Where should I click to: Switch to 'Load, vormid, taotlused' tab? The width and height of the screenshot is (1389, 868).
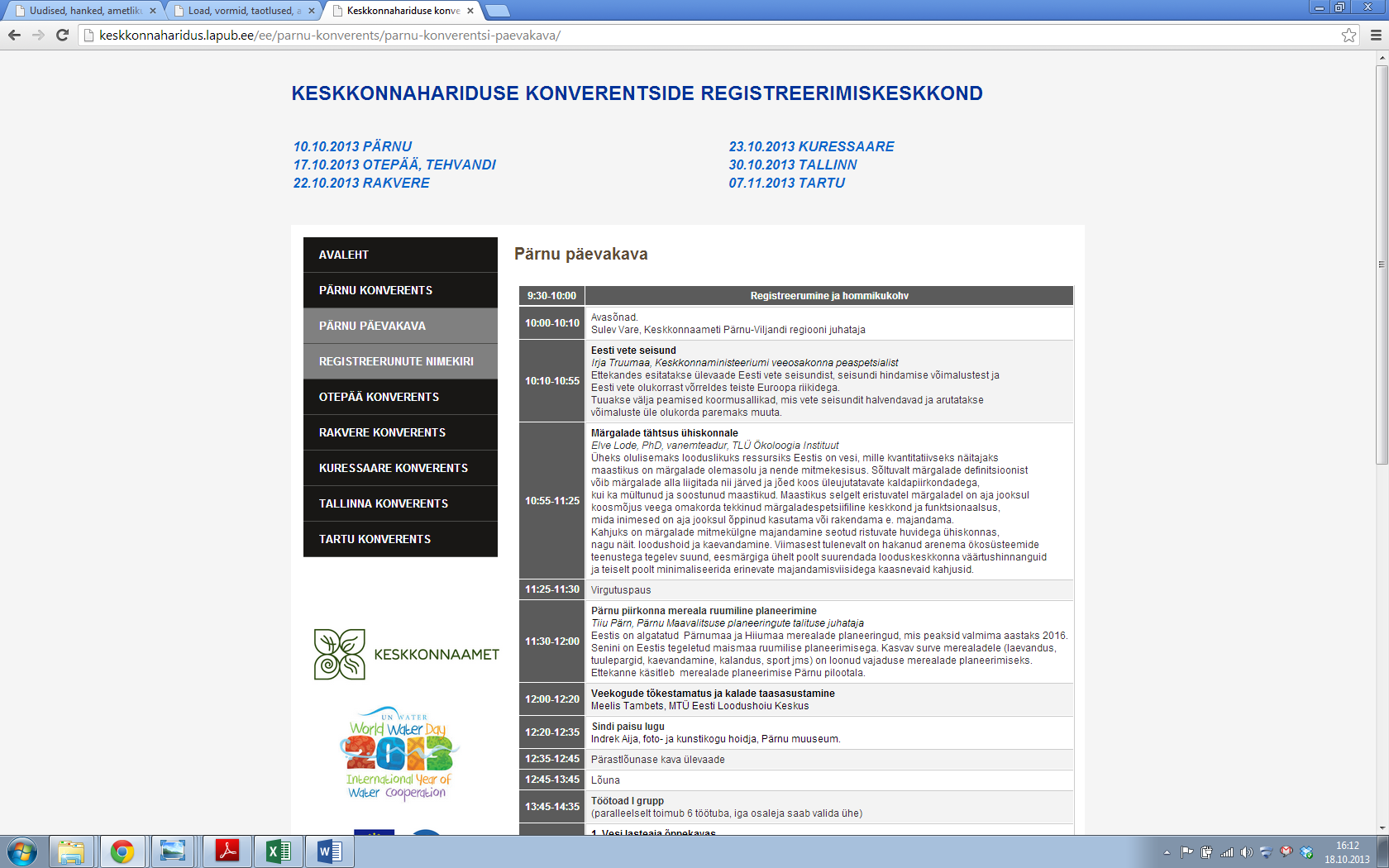(238, 11)
